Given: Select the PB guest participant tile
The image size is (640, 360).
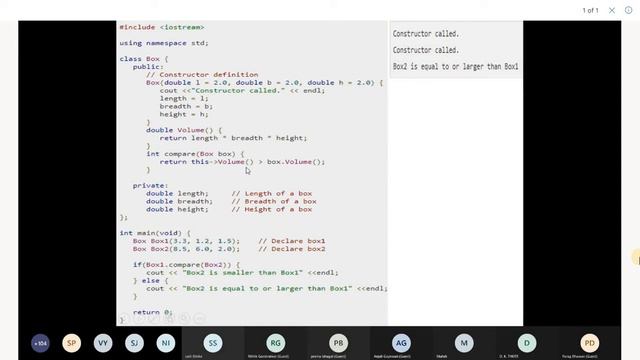Looking at the screenshot, I should coord(338,343).
